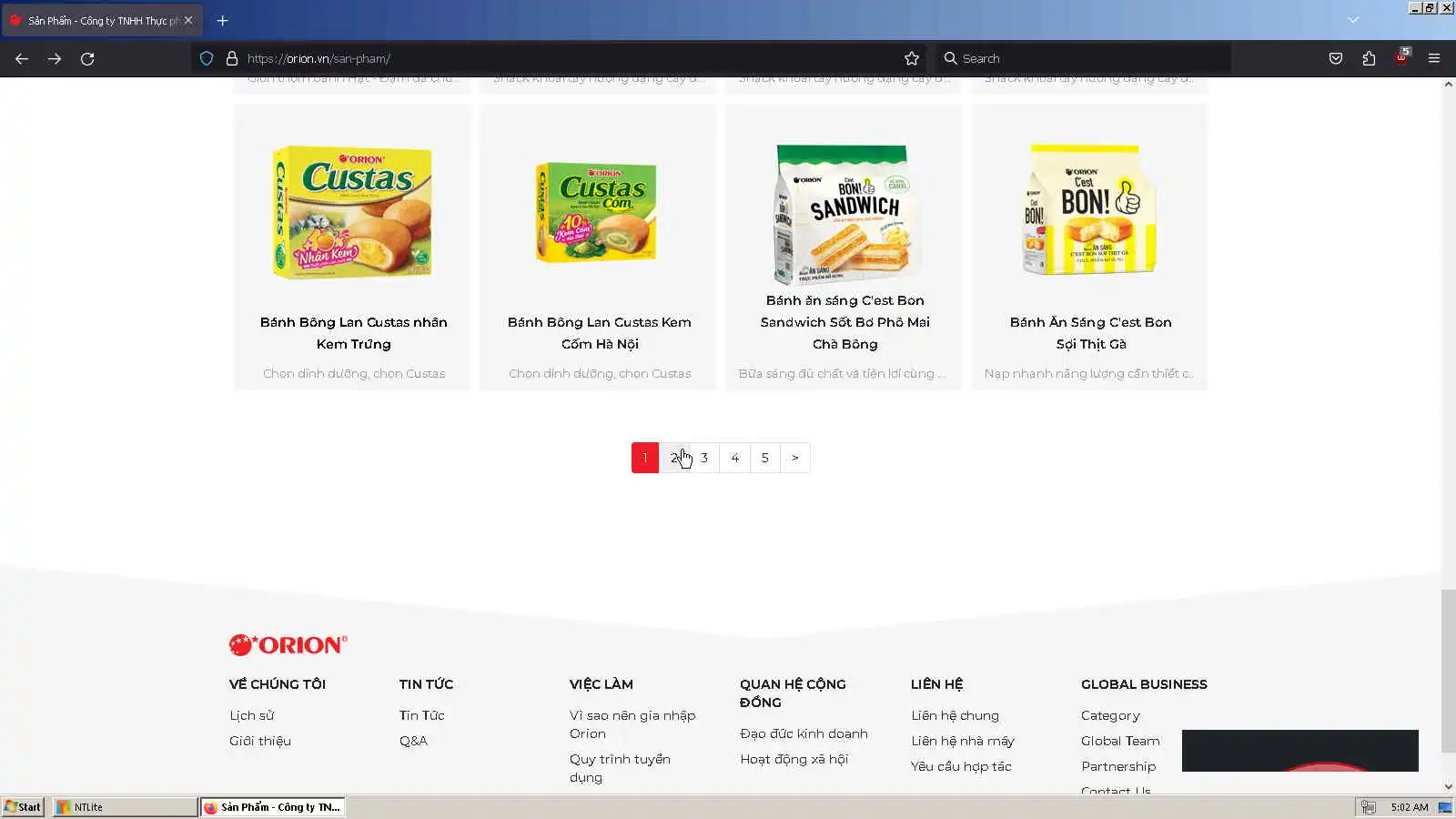1456x819 pixels.
Task: Open the Windows Start button
Action: [x=23, y=807]
